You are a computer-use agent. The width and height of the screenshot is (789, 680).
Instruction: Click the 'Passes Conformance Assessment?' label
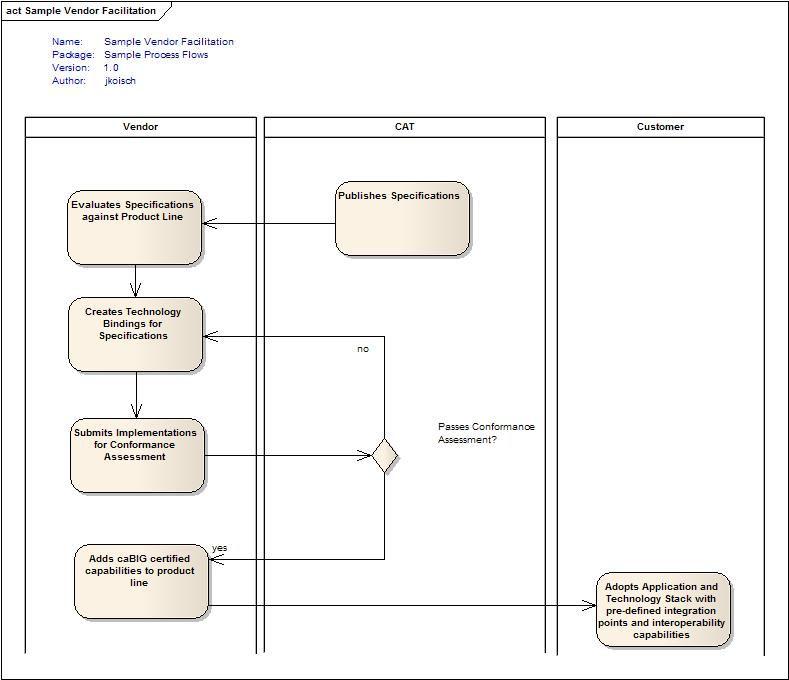click(486, 433)
